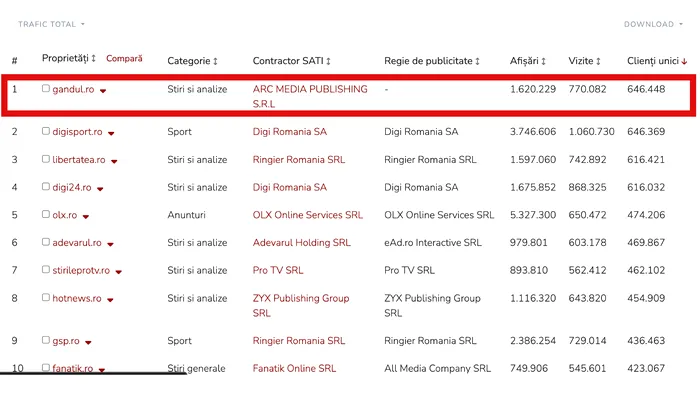Open the Trafic Total dropdown
This screenshot has width=700, height=394.
(51, 24)
